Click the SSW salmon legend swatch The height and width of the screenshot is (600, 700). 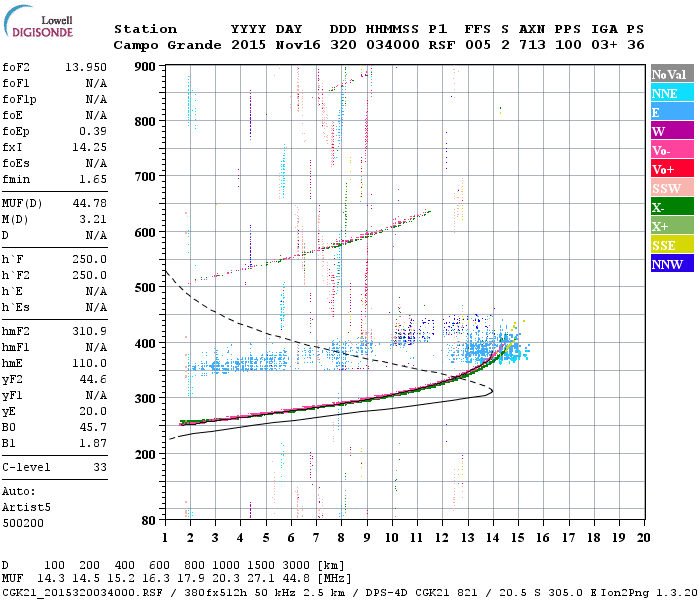click(672, 188)
